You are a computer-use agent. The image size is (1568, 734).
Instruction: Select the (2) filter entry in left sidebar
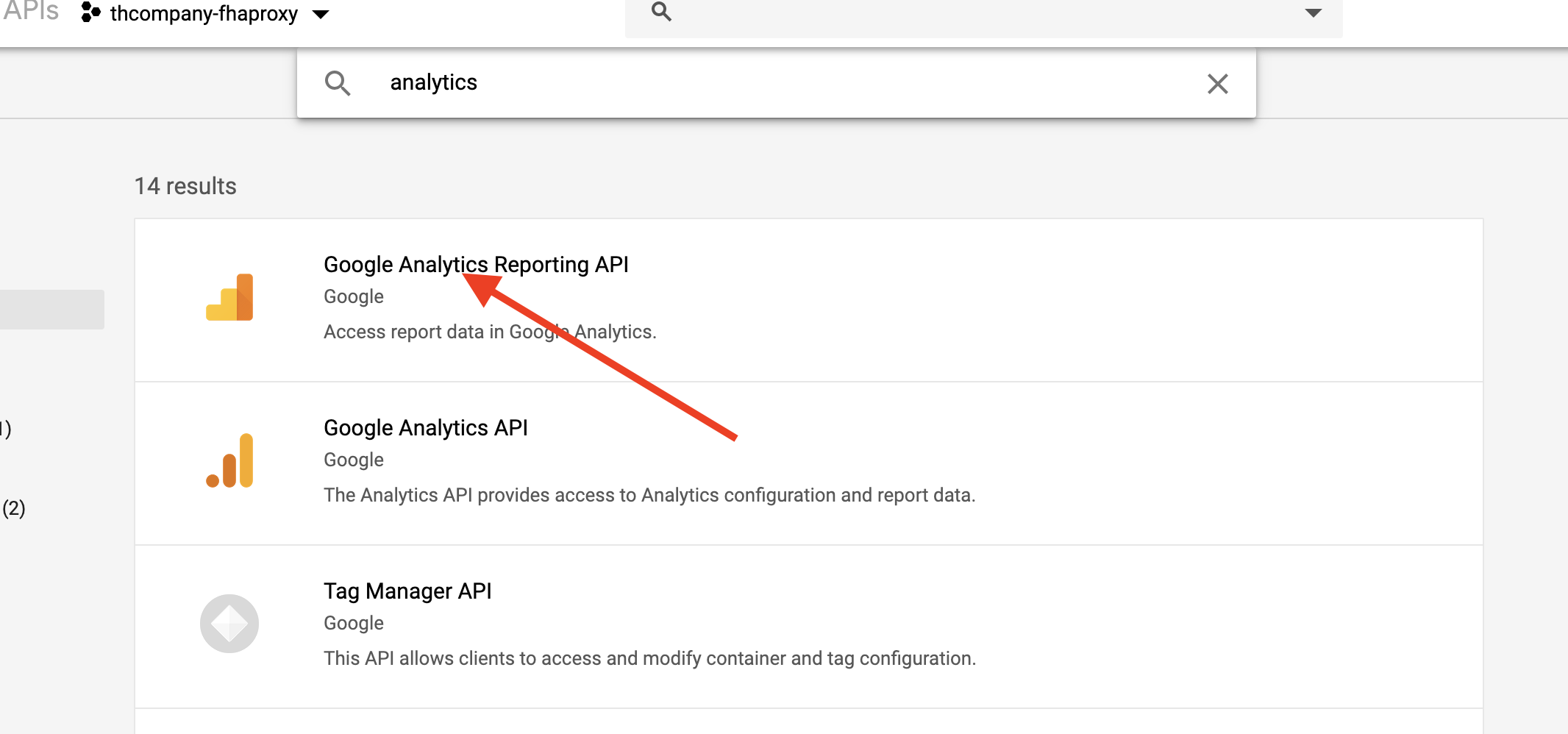point(13,508)
